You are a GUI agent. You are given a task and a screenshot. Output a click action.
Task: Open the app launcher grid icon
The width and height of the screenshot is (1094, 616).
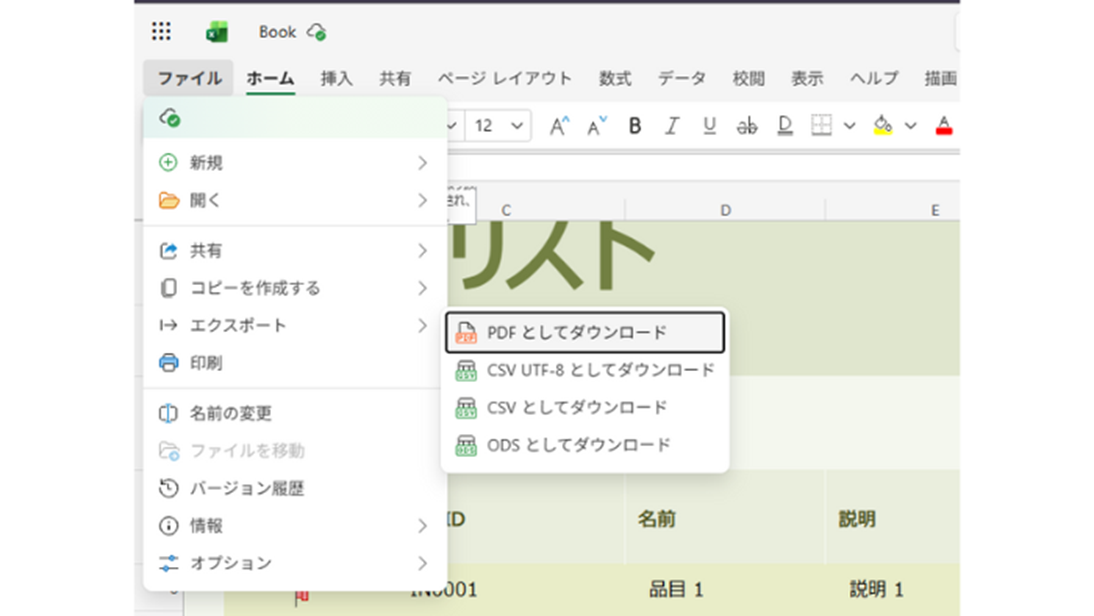coord(161,32)
